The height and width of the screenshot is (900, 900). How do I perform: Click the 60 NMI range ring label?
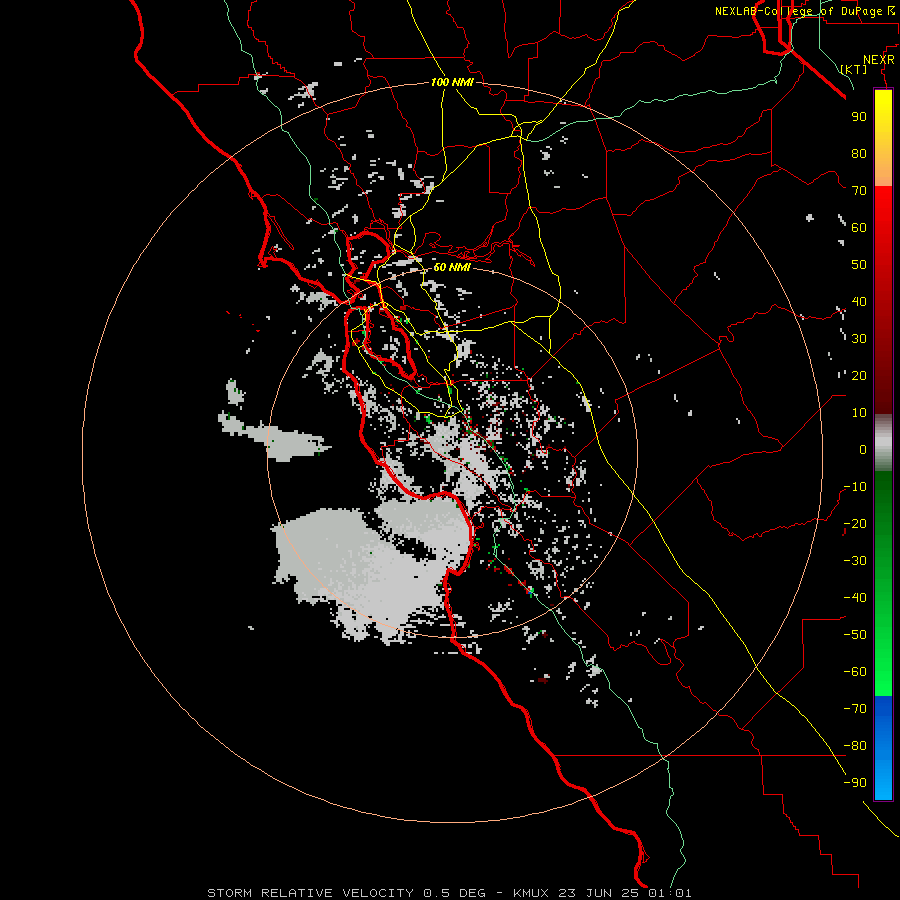[452, 267]
